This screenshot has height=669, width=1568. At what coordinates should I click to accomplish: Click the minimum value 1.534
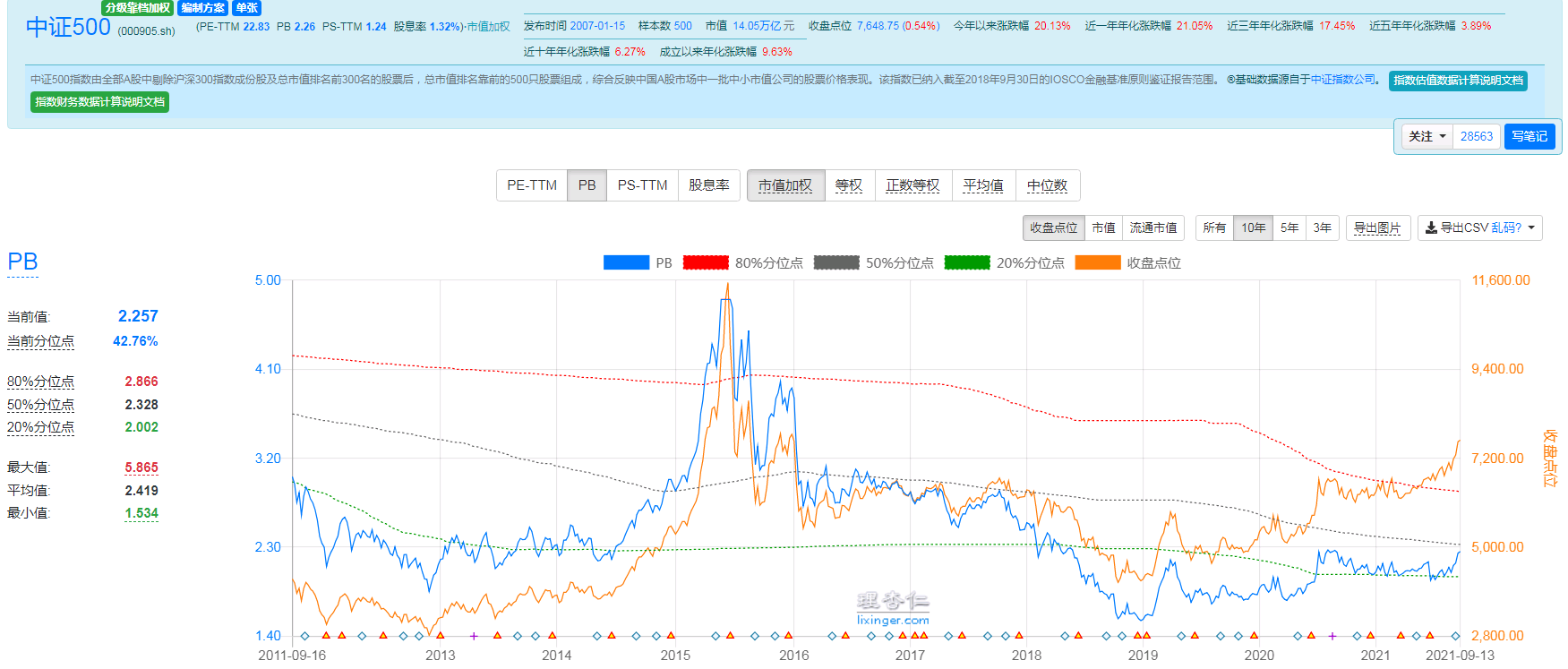click(141, 513)
